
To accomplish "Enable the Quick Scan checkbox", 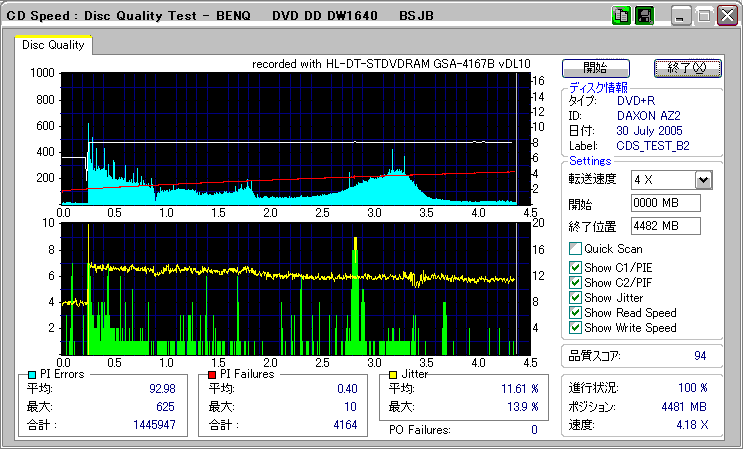I will point(575,249).
